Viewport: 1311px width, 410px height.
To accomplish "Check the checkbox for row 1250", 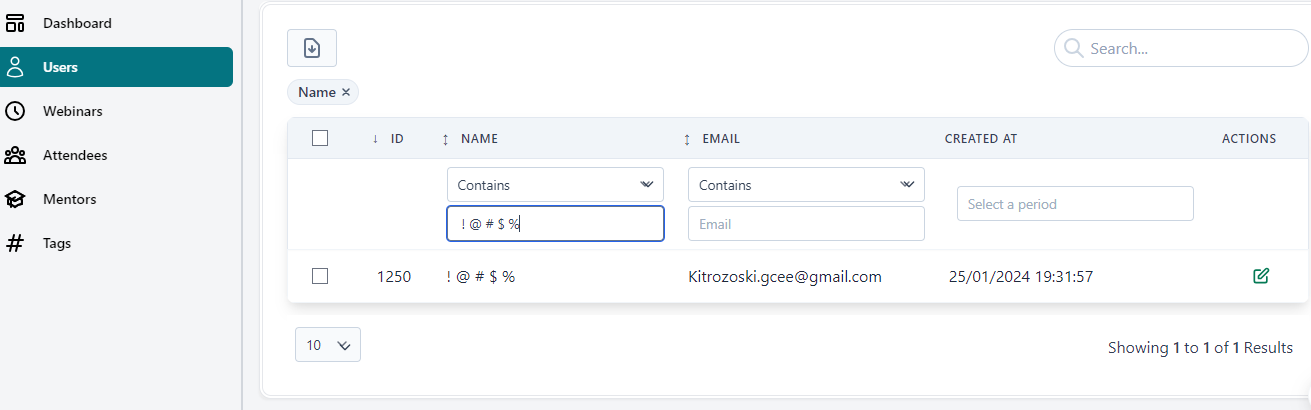I will [320, 276].
